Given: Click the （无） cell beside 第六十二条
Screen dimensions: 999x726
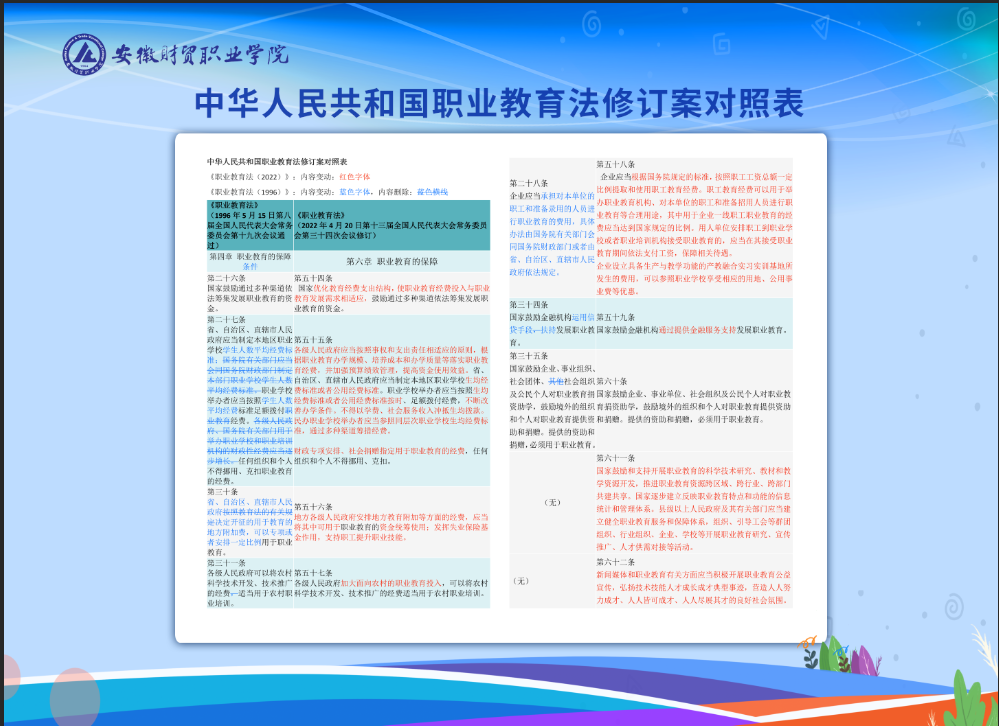Looking at the screenshot, I should click(520, 580).
